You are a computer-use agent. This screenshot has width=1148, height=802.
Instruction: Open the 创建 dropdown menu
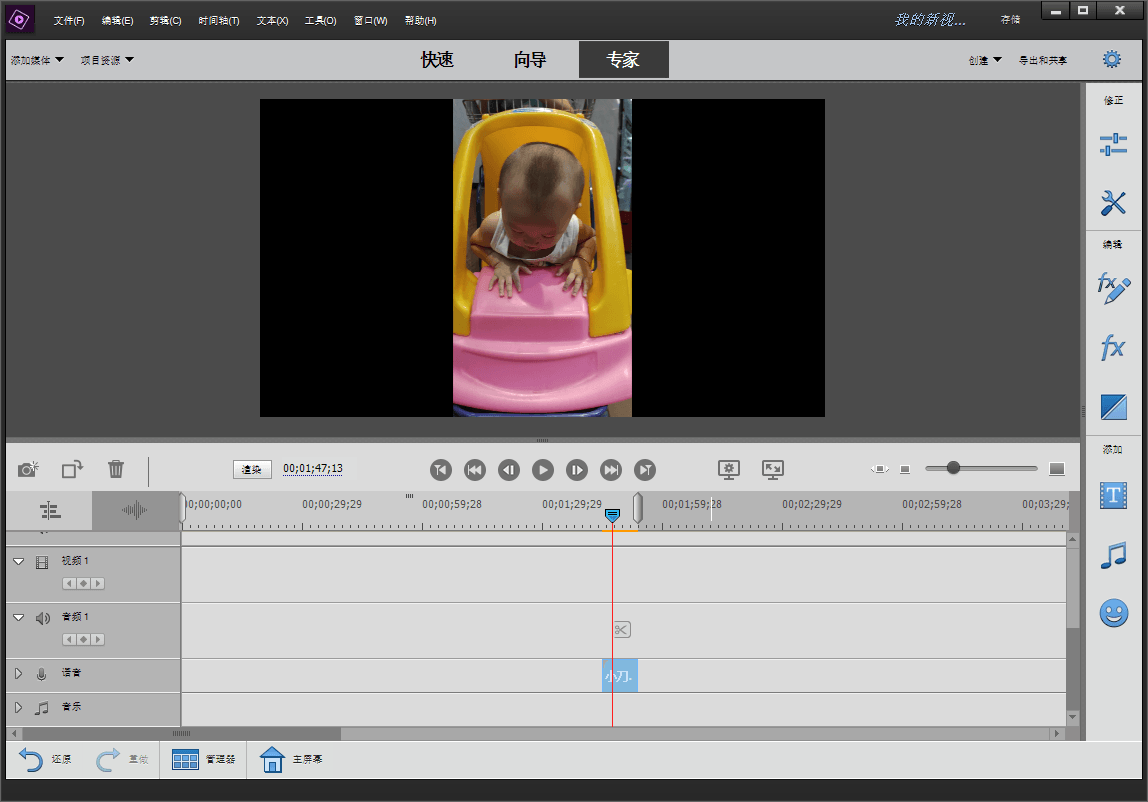click(984, 60)
